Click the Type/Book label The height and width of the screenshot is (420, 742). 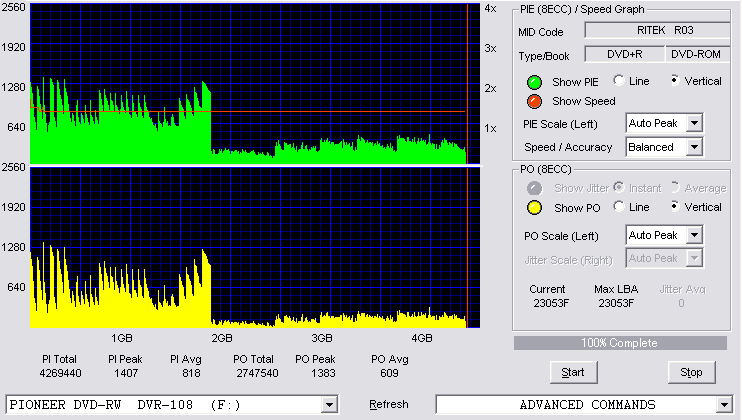(544, 56)
